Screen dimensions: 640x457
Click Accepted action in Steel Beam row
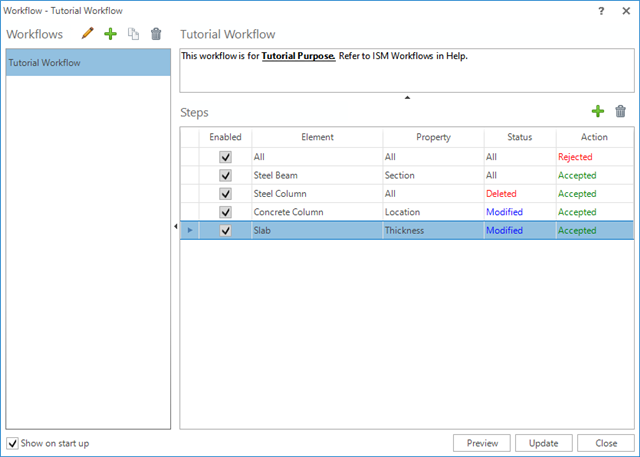point(595,175)
